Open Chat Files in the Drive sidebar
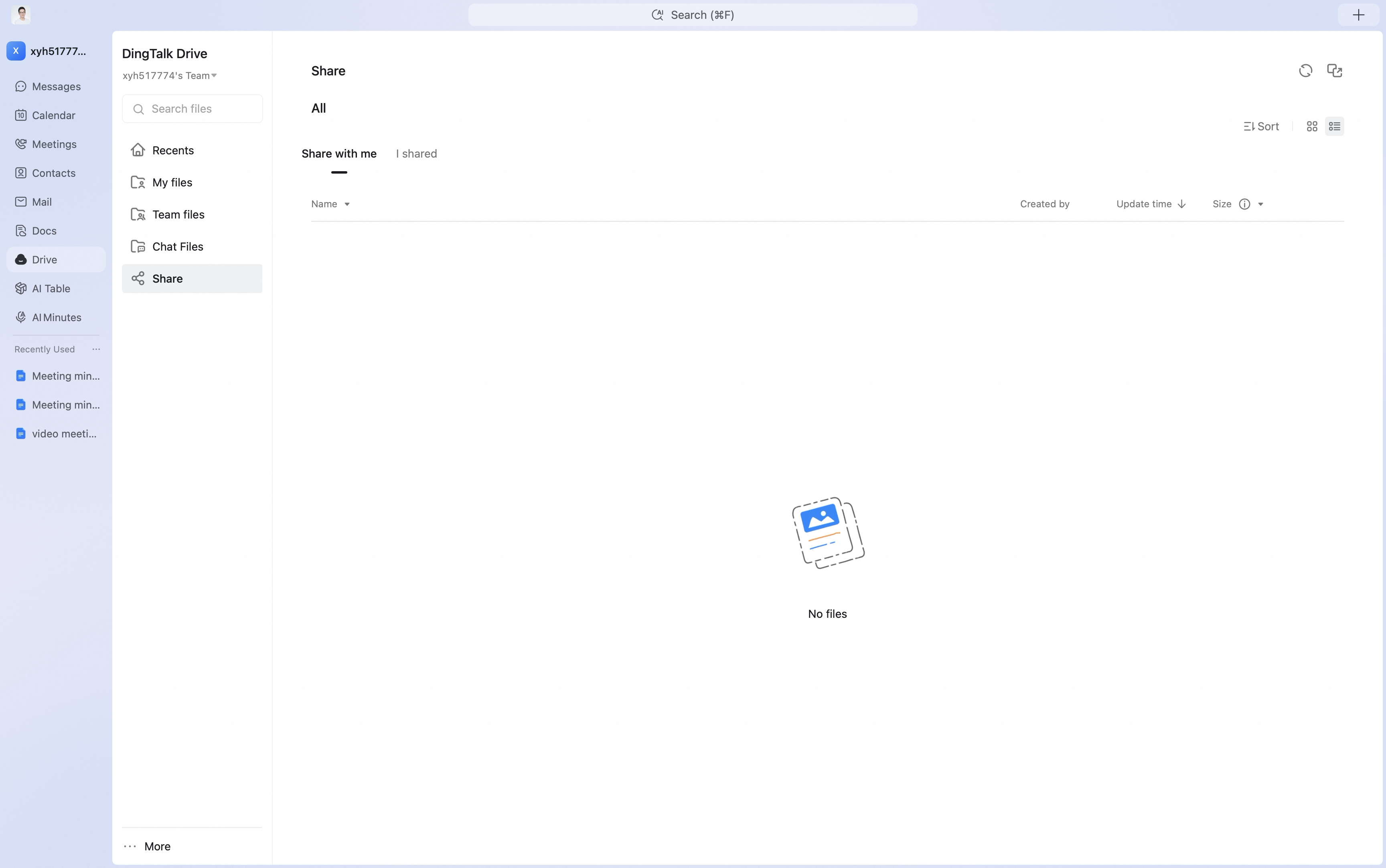The image size is (1386, 868). click(x=192, y=247)
